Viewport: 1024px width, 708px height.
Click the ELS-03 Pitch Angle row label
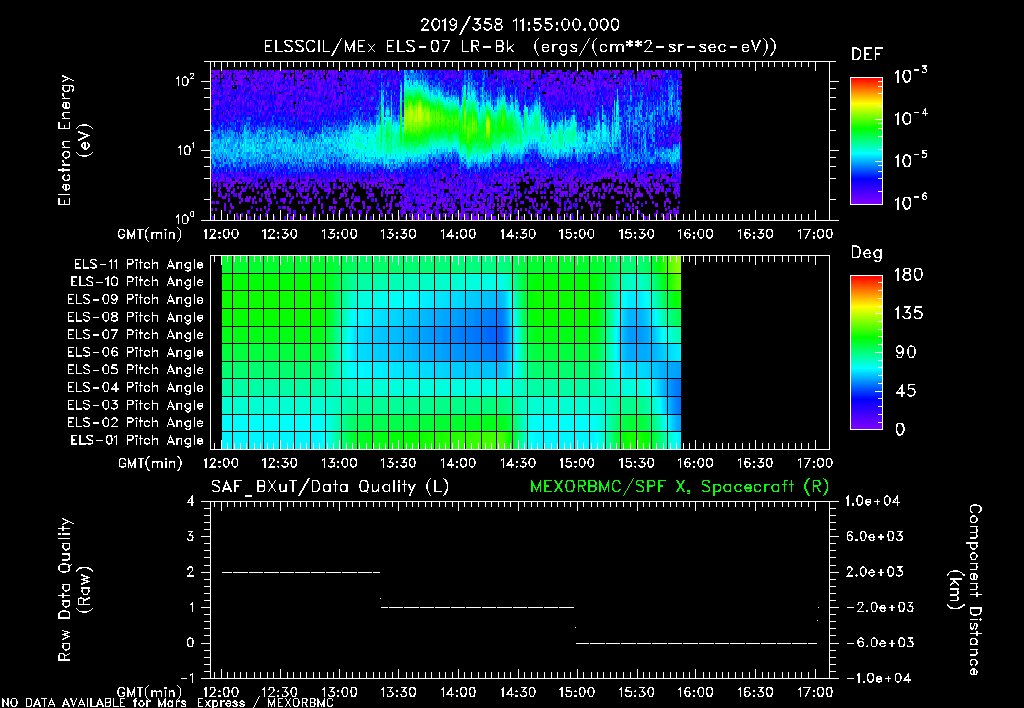click(136, 405)
